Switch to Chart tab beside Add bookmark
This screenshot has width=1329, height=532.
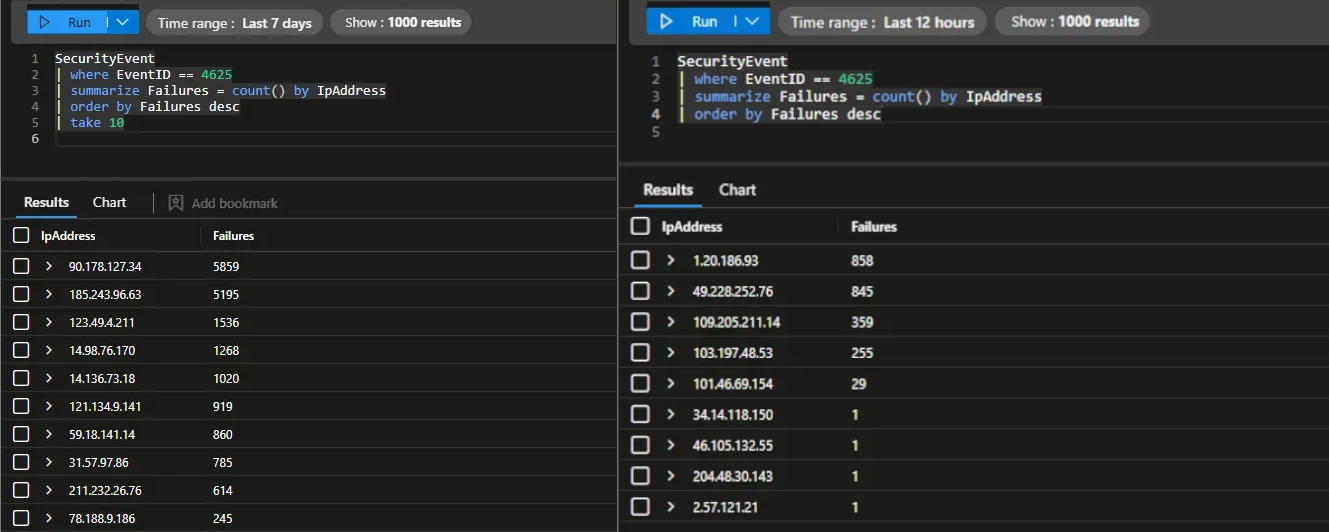pyautogui.click(x=109, y=202)
